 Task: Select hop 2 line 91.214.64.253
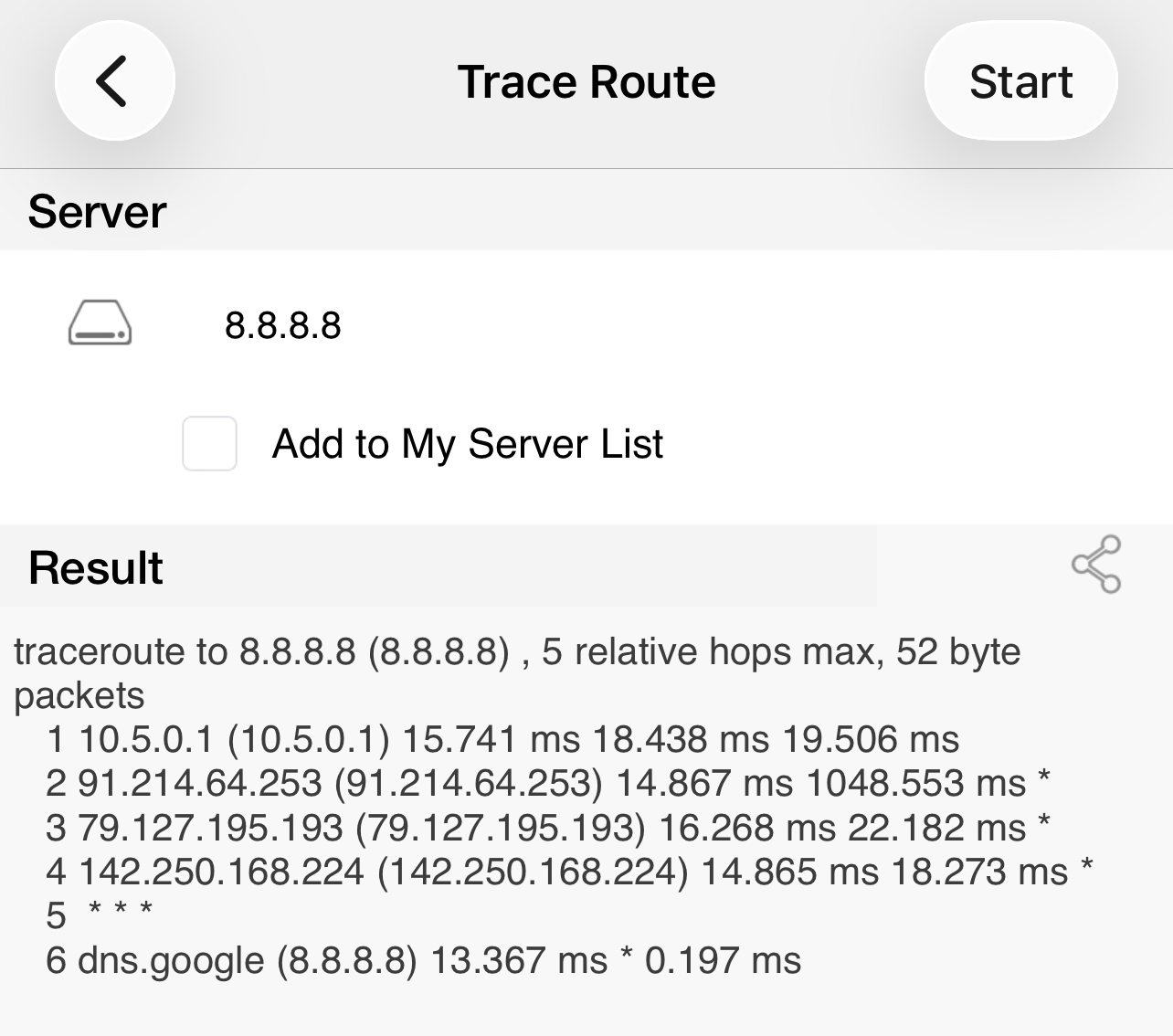pyautogui.click(x=548, y=783)
